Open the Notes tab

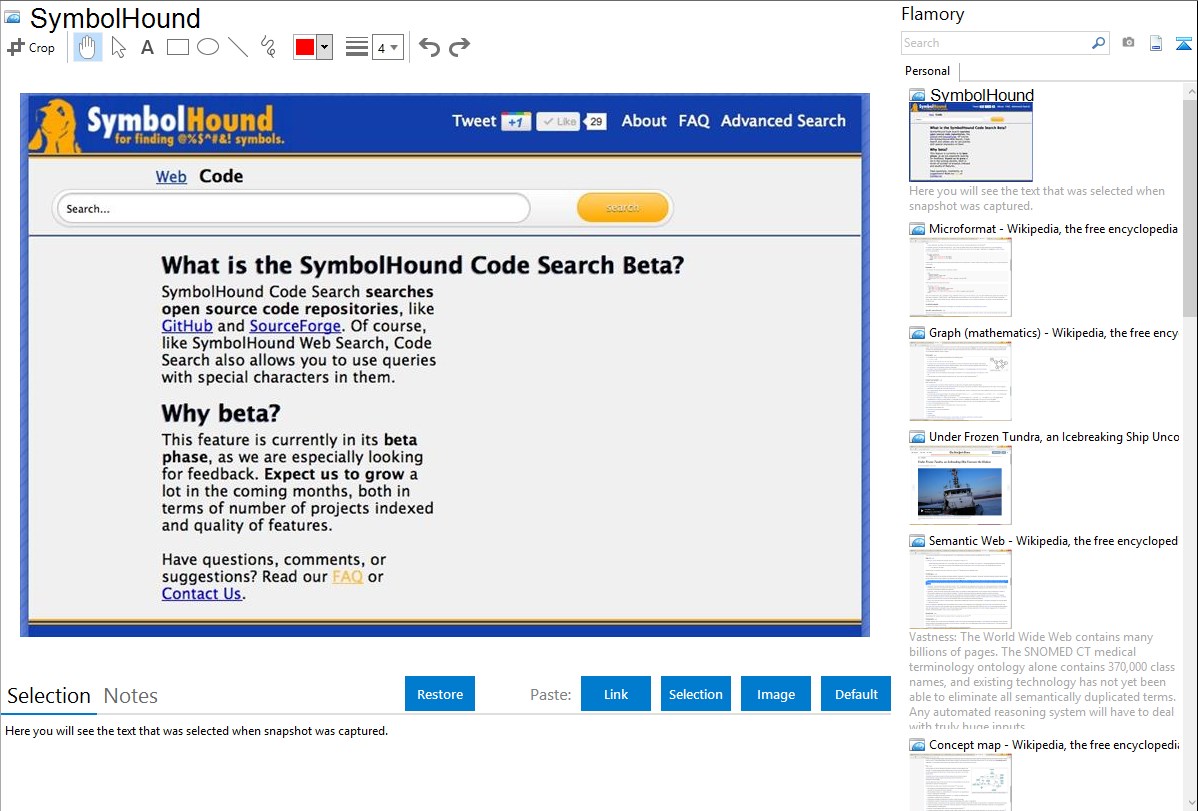click(131, 696)
